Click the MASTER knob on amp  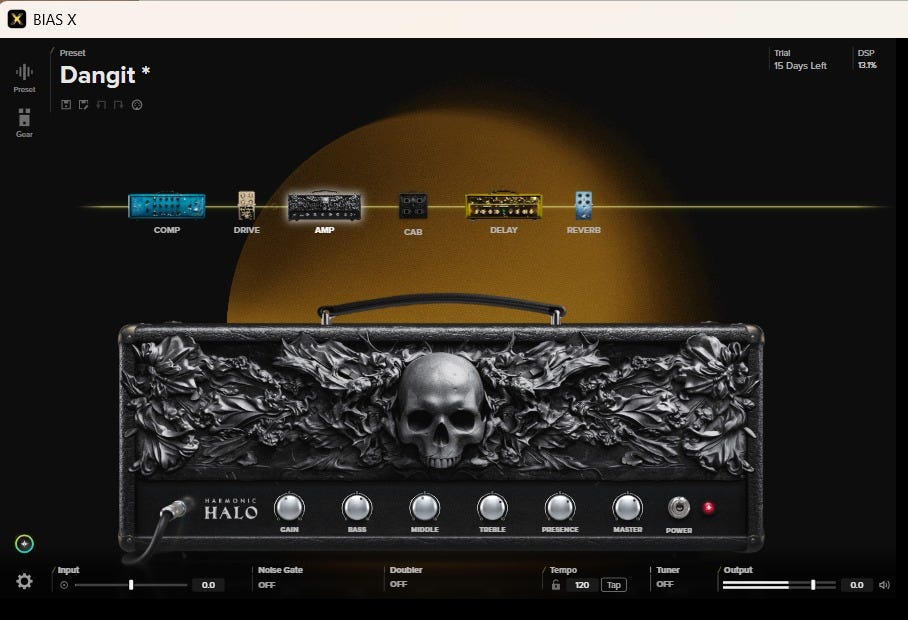click(628, 508)
